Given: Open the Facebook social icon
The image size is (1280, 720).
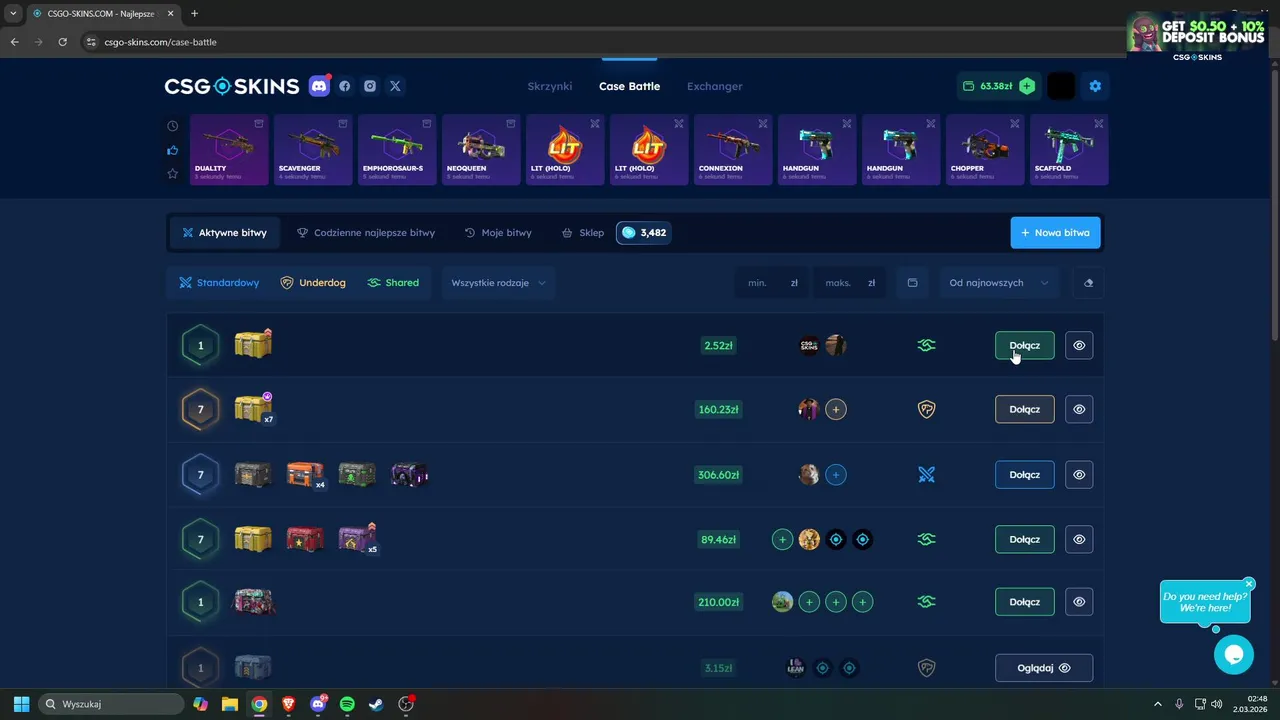Looking at the screenshot, I should 345,86.
